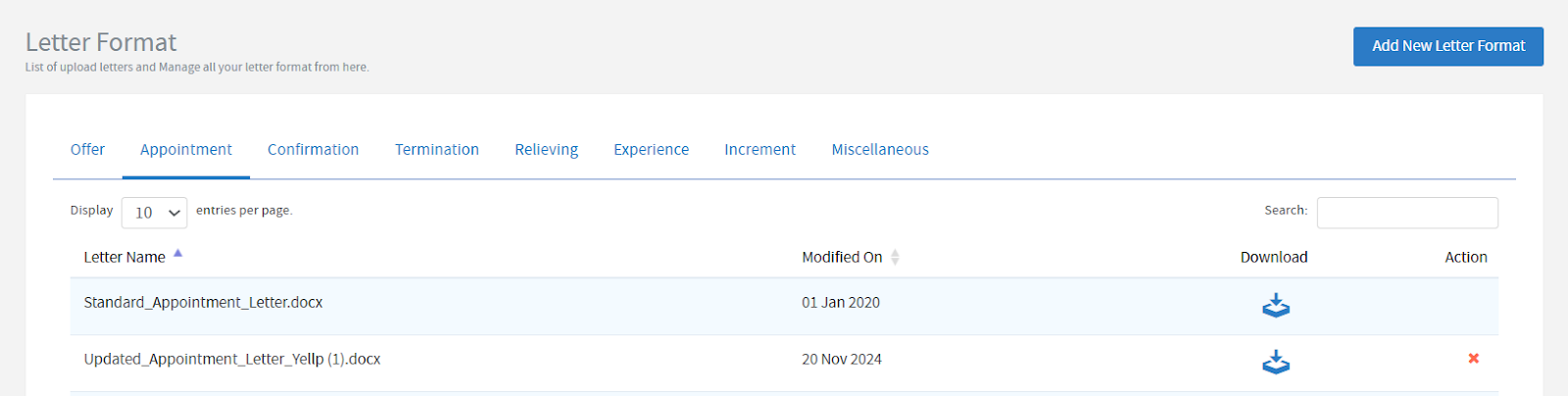Open the Confirmation tab
Screen dimensions: 1568x396
(313, 150)
